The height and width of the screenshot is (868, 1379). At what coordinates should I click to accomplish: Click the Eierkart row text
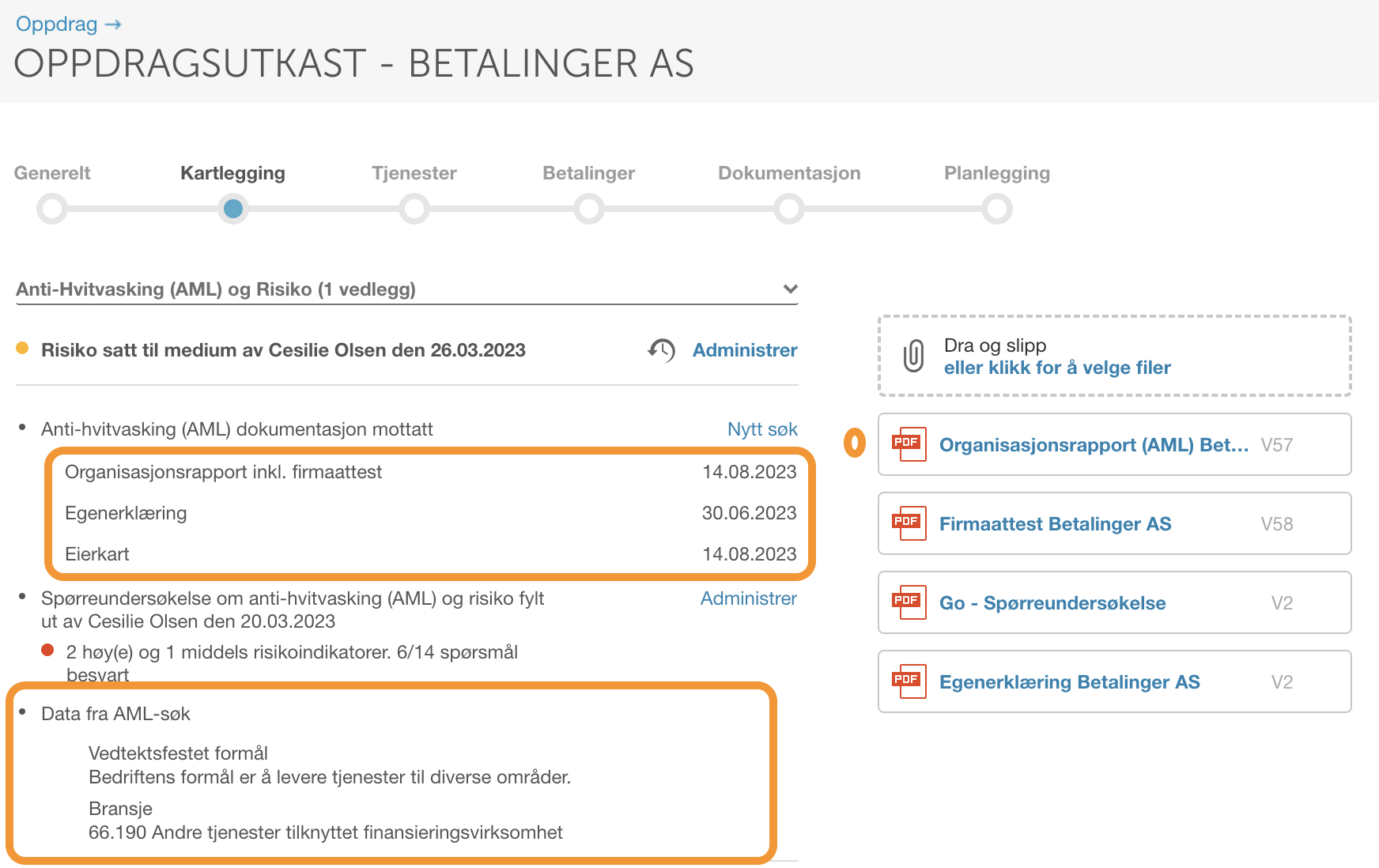(96, 554)
